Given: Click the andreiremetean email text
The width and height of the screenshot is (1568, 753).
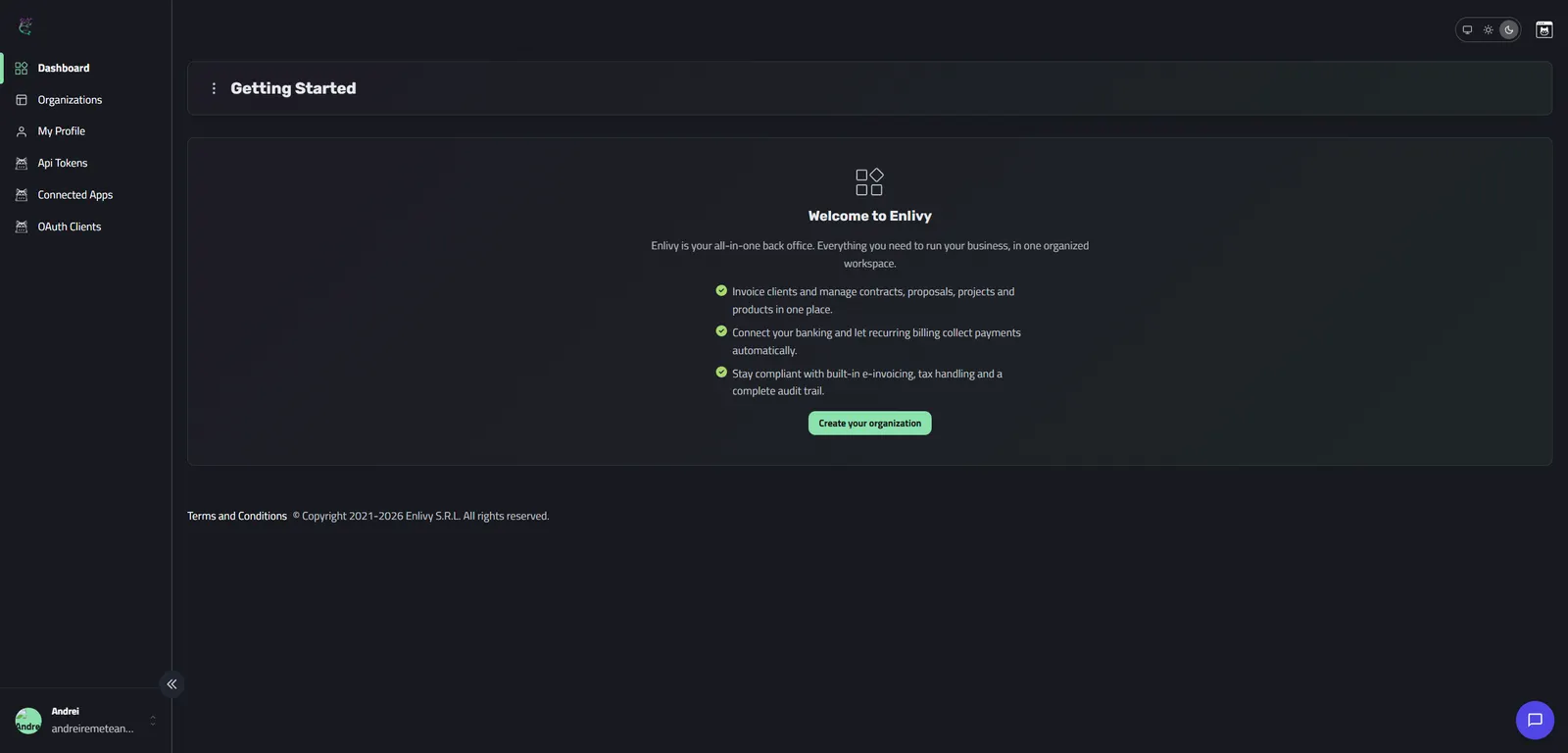Looking at the screenshot, I should (x=92, y=728).
